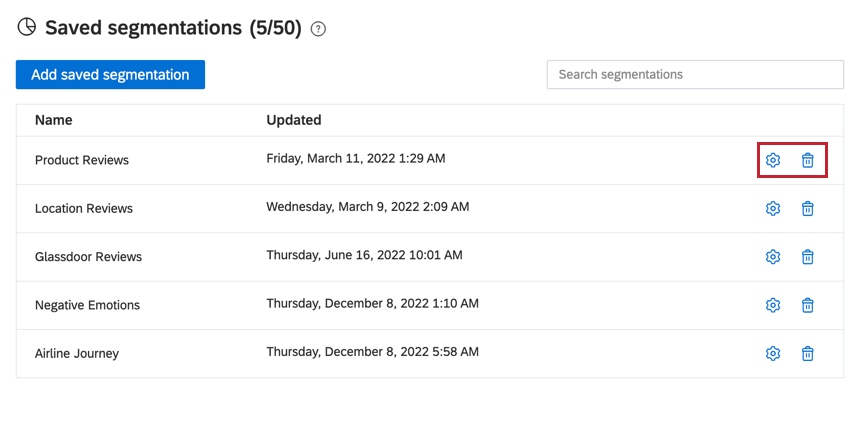Image resolution: width=850 pixels, height=425 pixels.
Task: Delete the Glassdoor Reviews segmentation
Action: [808, 257]
